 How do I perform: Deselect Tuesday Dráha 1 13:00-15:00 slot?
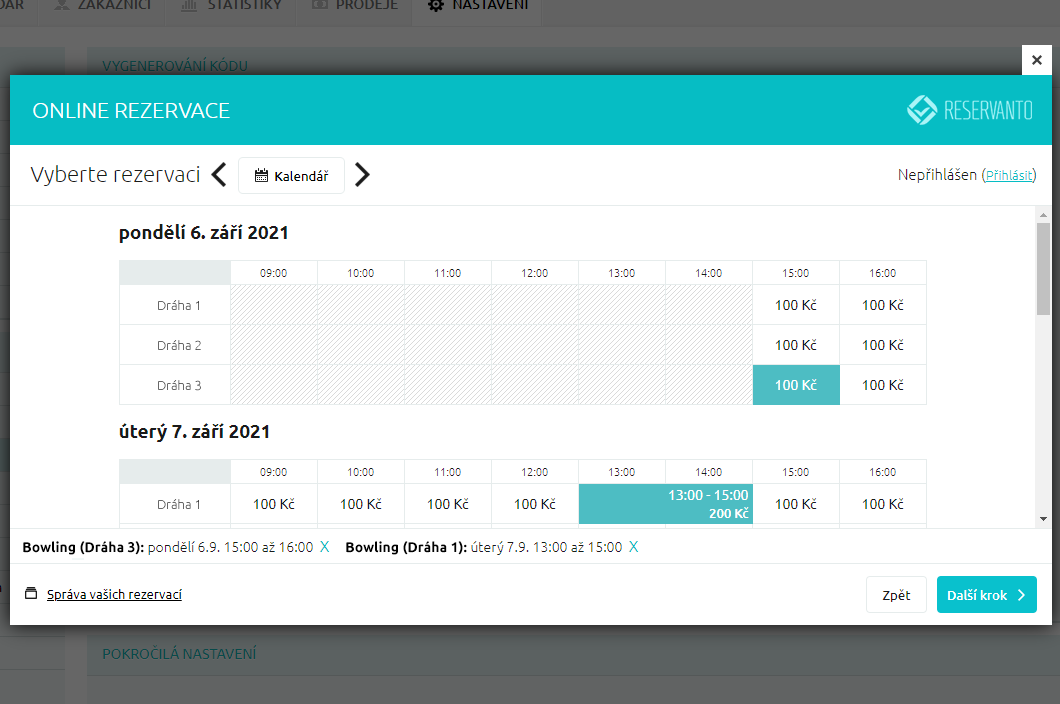(x=665, y=504)
